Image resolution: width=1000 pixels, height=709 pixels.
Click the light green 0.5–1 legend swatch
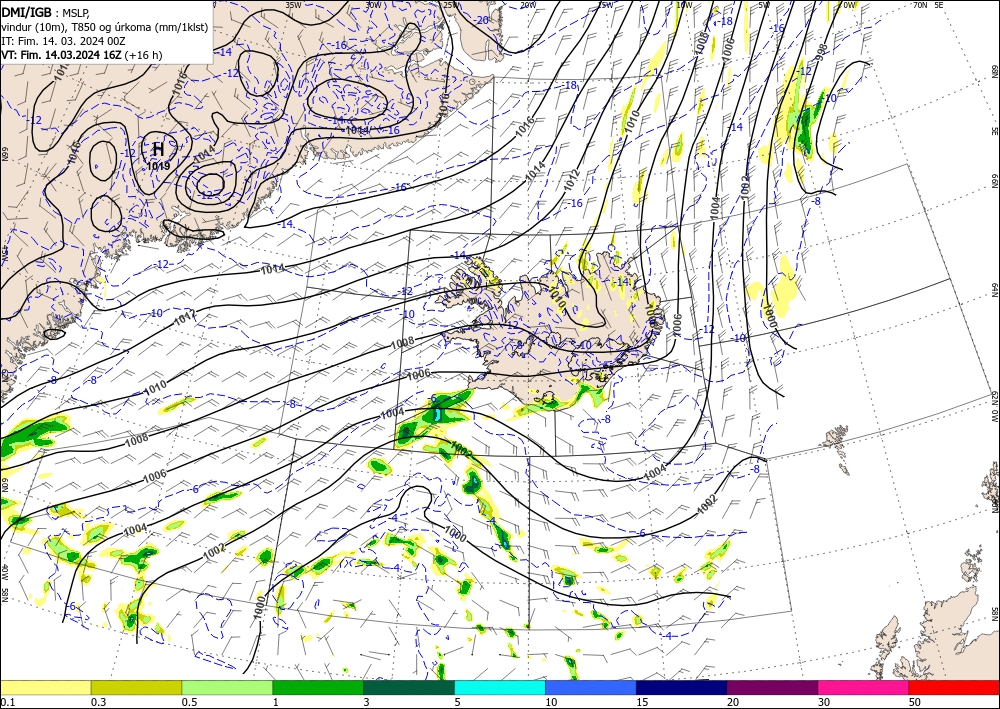pos(227,687)
